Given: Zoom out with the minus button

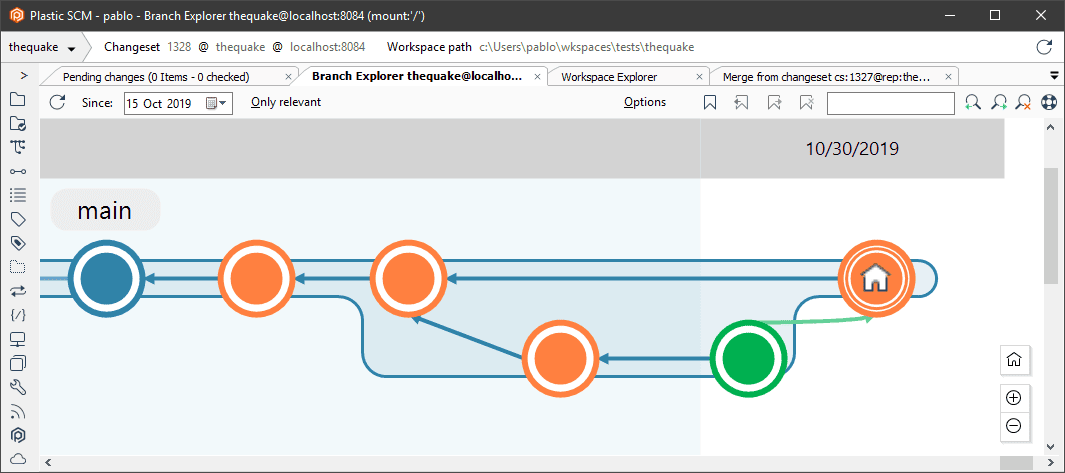Looking at the screenshot, I should pyautogui.click(x=1013, y=426).
